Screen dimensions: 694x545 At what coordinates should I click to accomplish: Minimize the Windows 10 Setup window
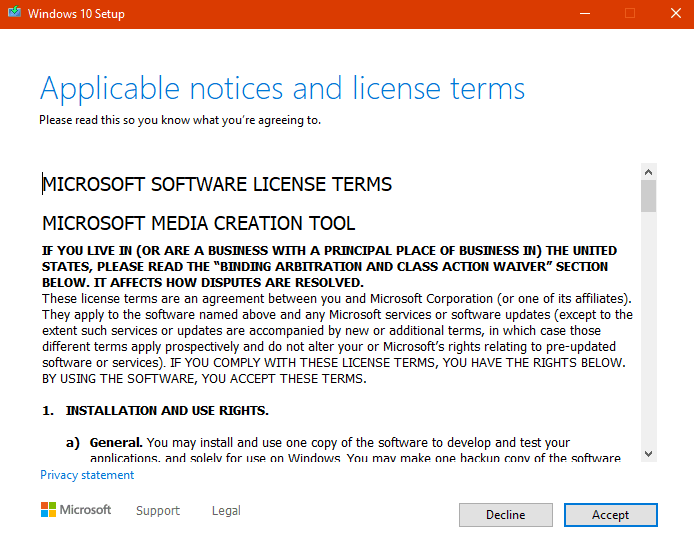585,13
